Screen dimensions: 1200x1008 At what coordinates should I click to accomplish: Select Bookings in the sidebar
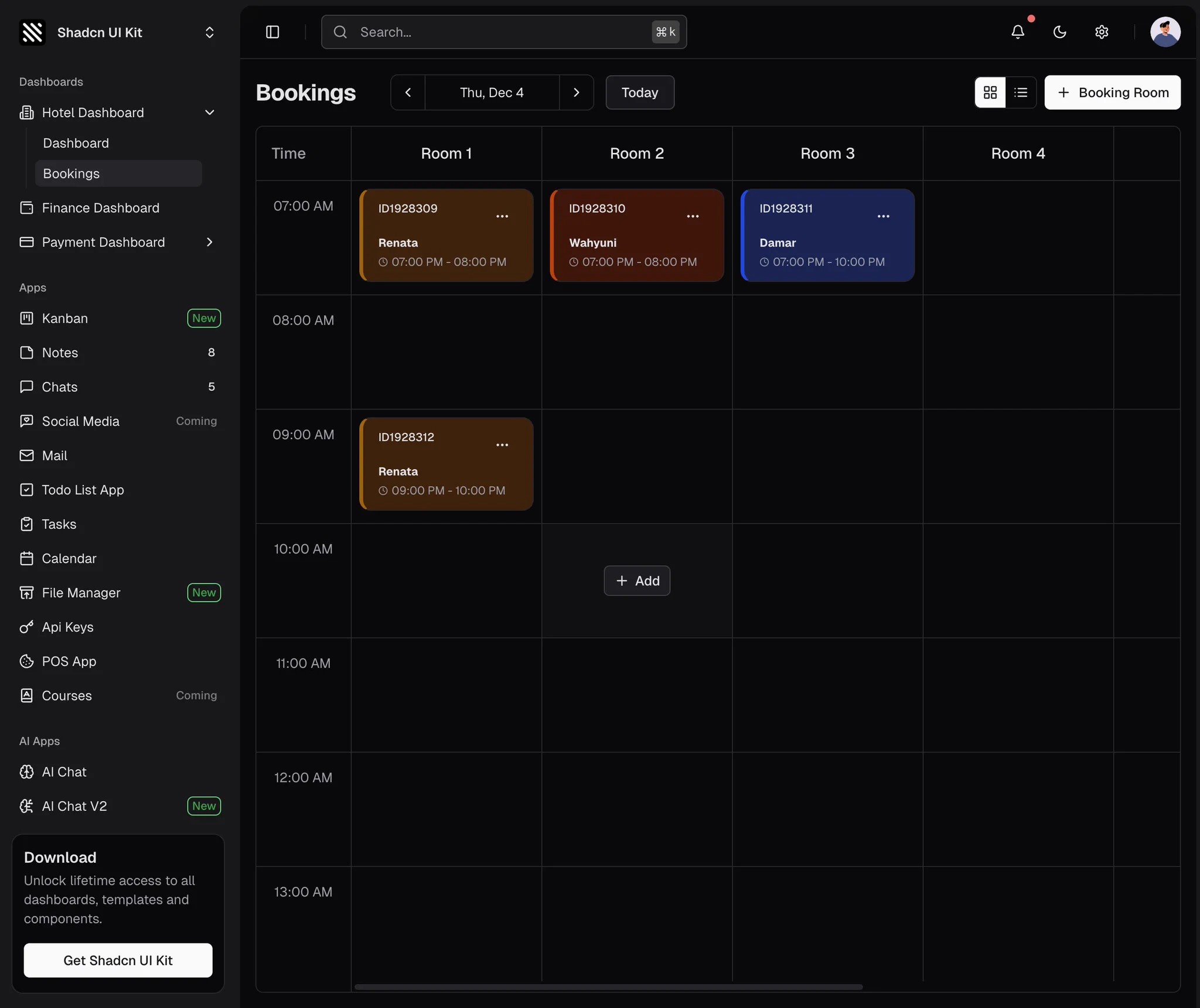click(118, 173)
